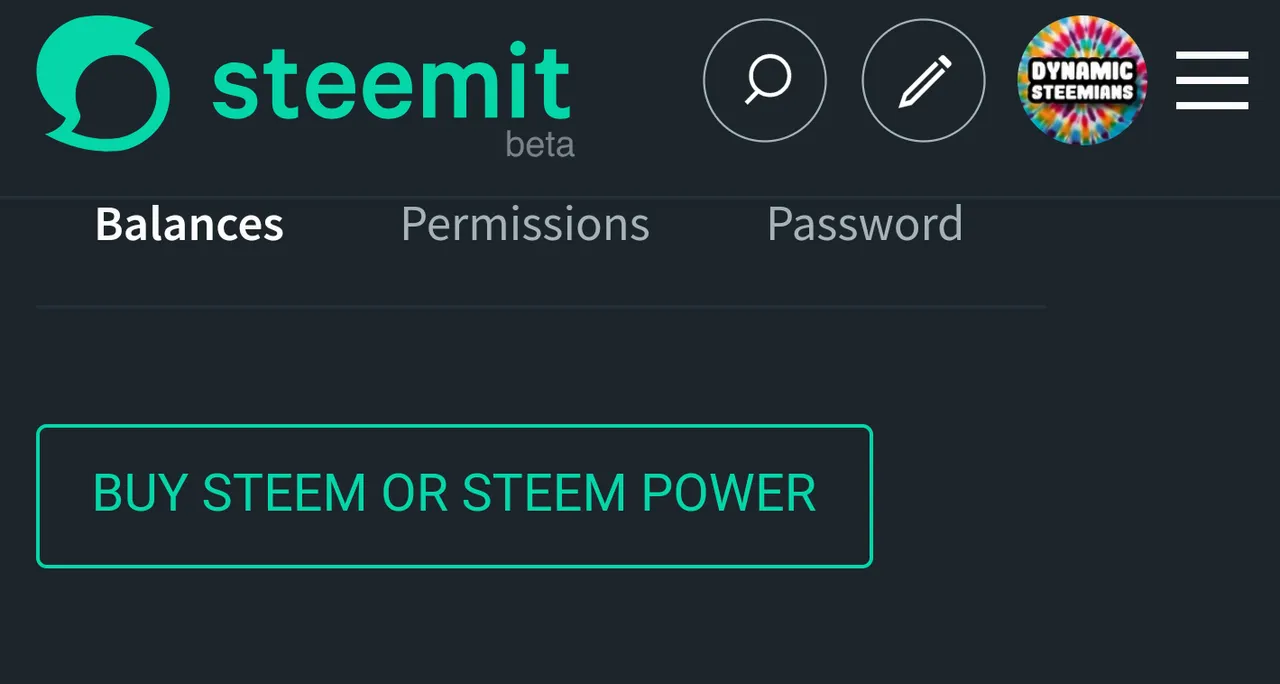Click the Steemit speech-bubble logo icon
This screenshot has width=1280, height=684.
(103, 83)
